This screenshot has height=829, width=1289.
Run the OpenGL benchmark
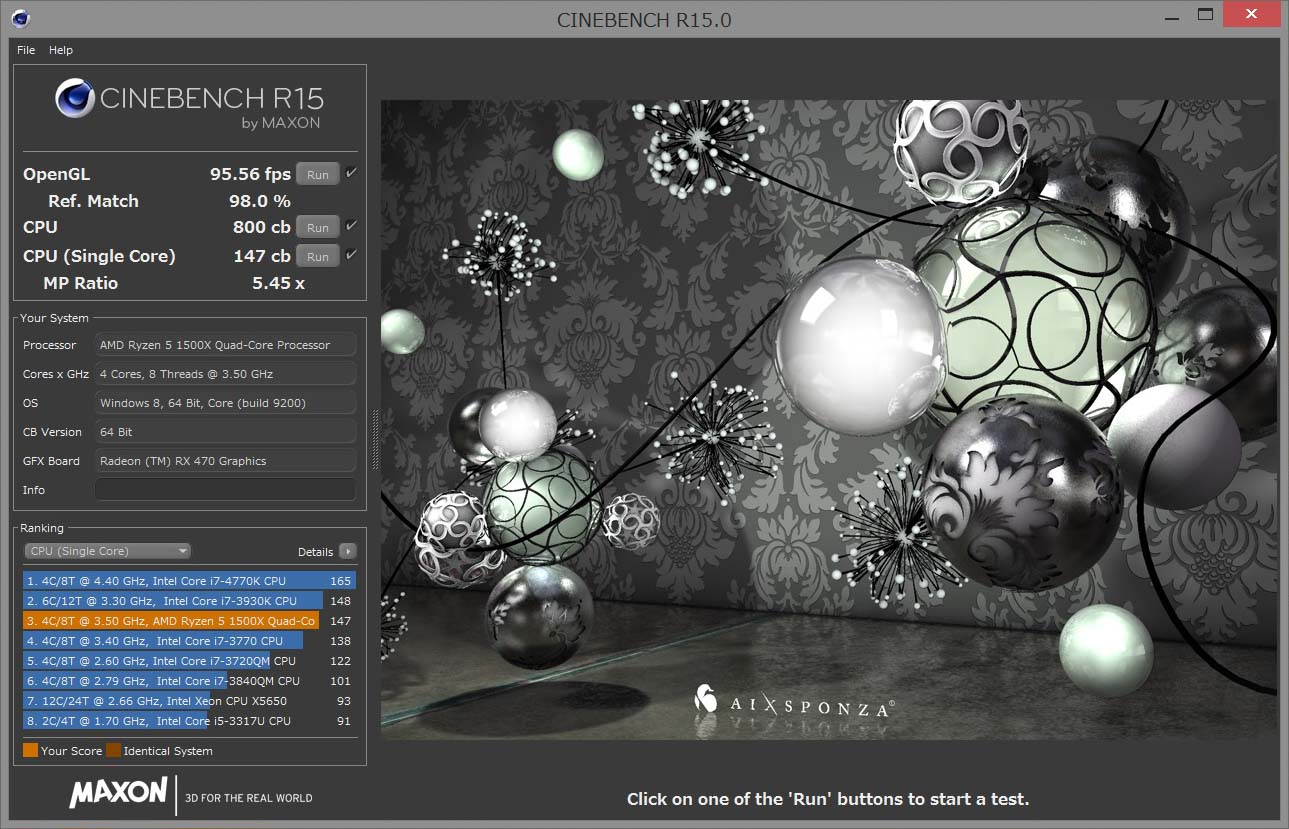[x=318, y=174]
